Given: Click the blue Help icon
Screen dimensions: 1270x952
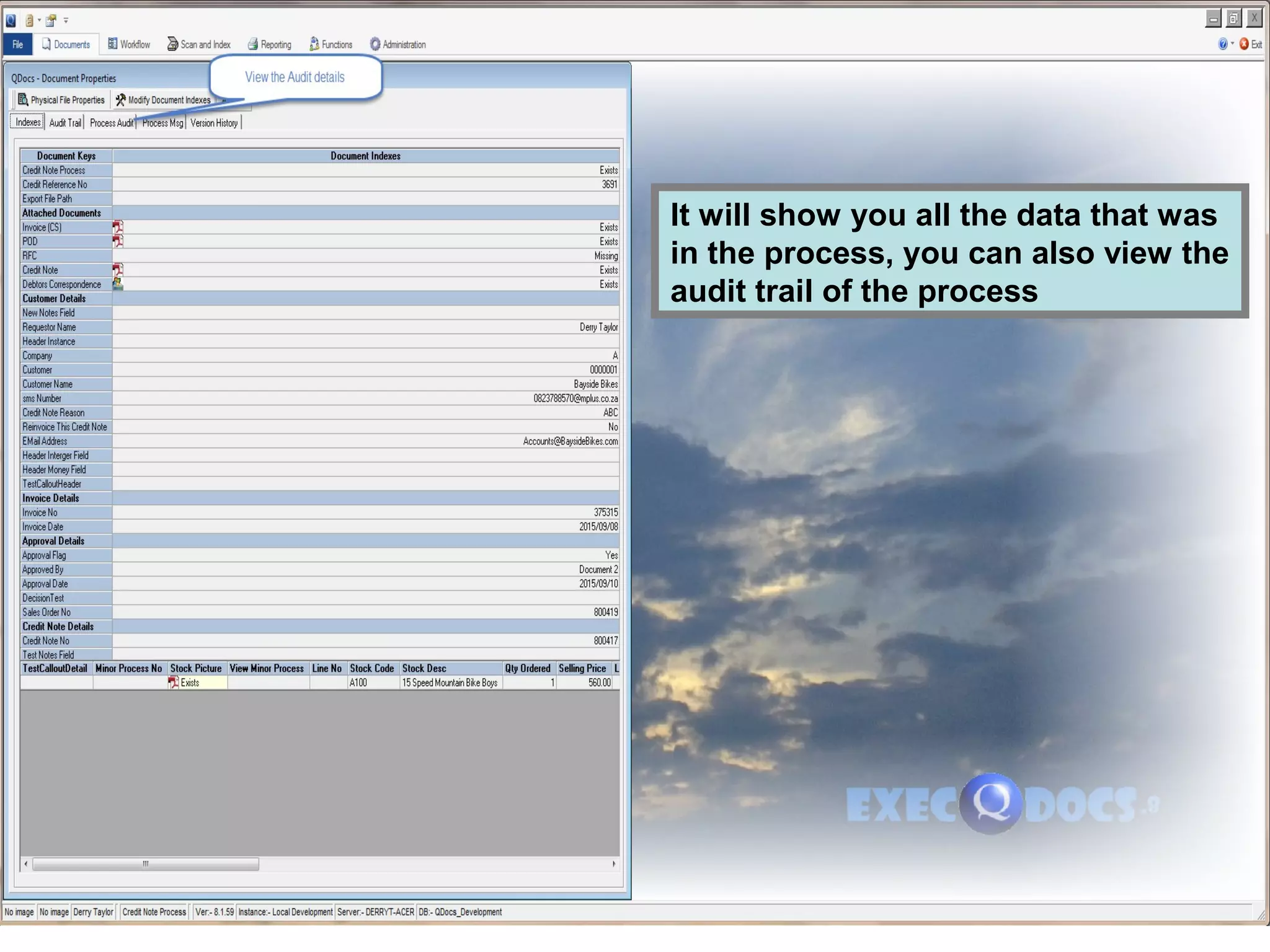Looking at the screenshot, I should [x=1222, y=44].
